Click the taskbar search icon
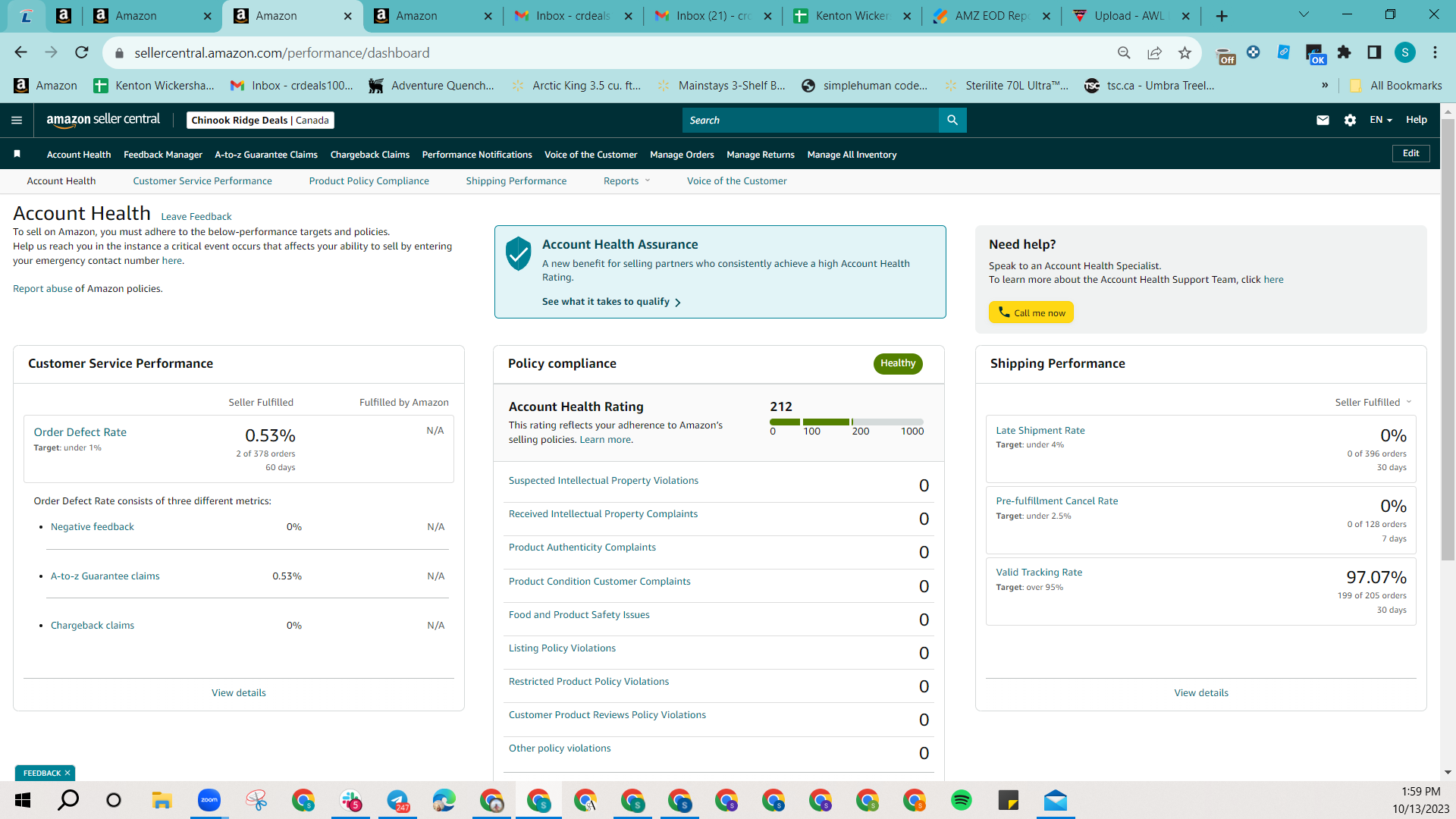The width and height of the screenshot is (1456, 819). [x=68, y=800]
